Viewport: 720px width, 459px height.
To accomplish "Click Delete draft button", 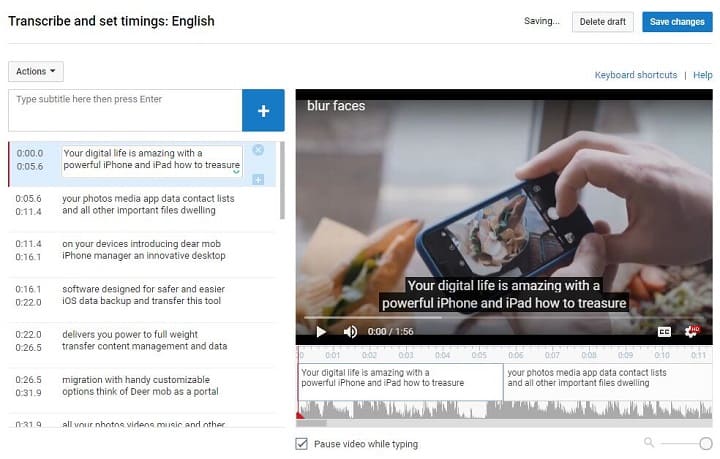I will pos(602,22).
